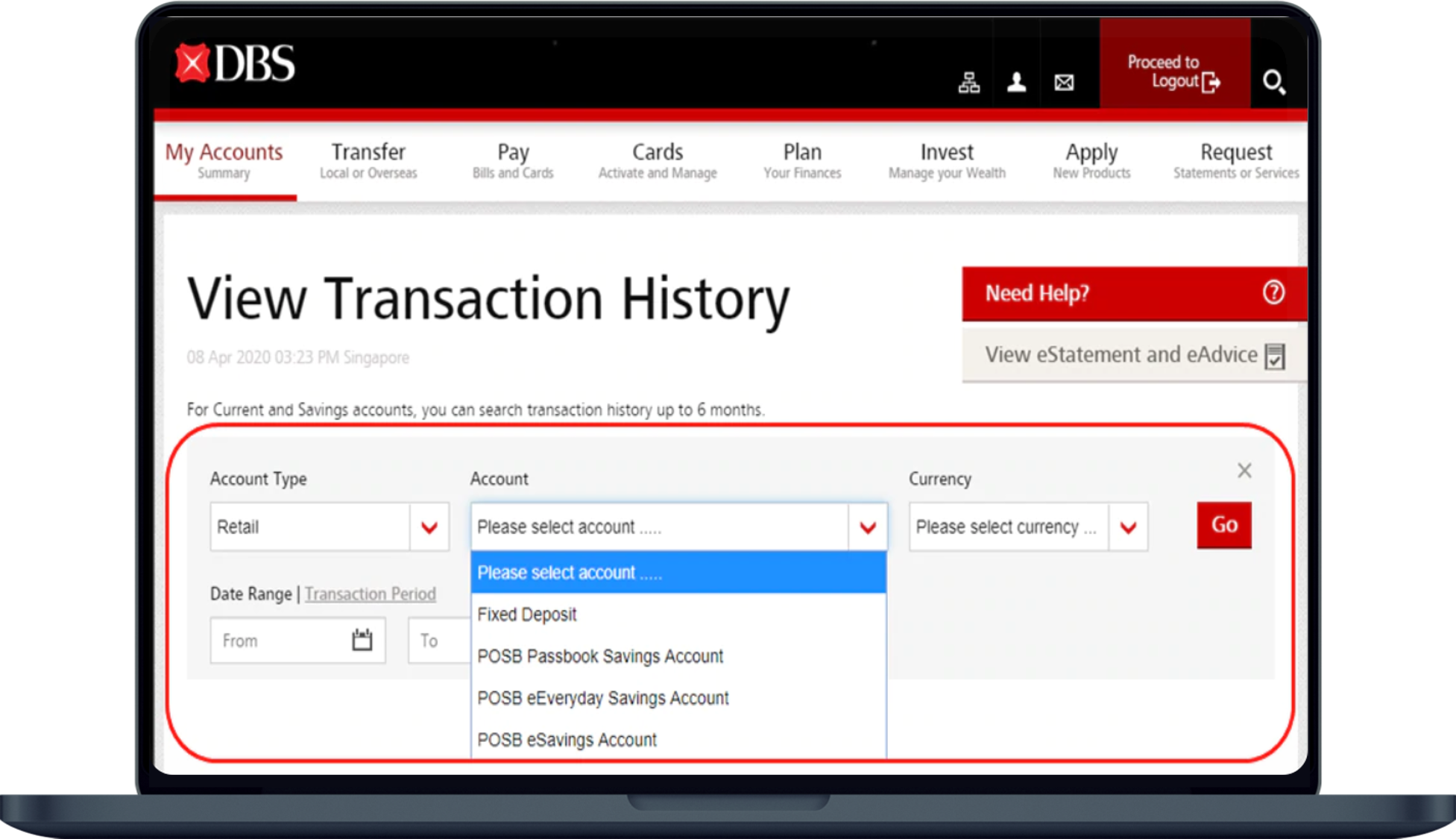This screenshot has width=1456, height=839.
Task: Expand the currency selection dropdown
Action: pyautogui.click(x=1128, y=527)
